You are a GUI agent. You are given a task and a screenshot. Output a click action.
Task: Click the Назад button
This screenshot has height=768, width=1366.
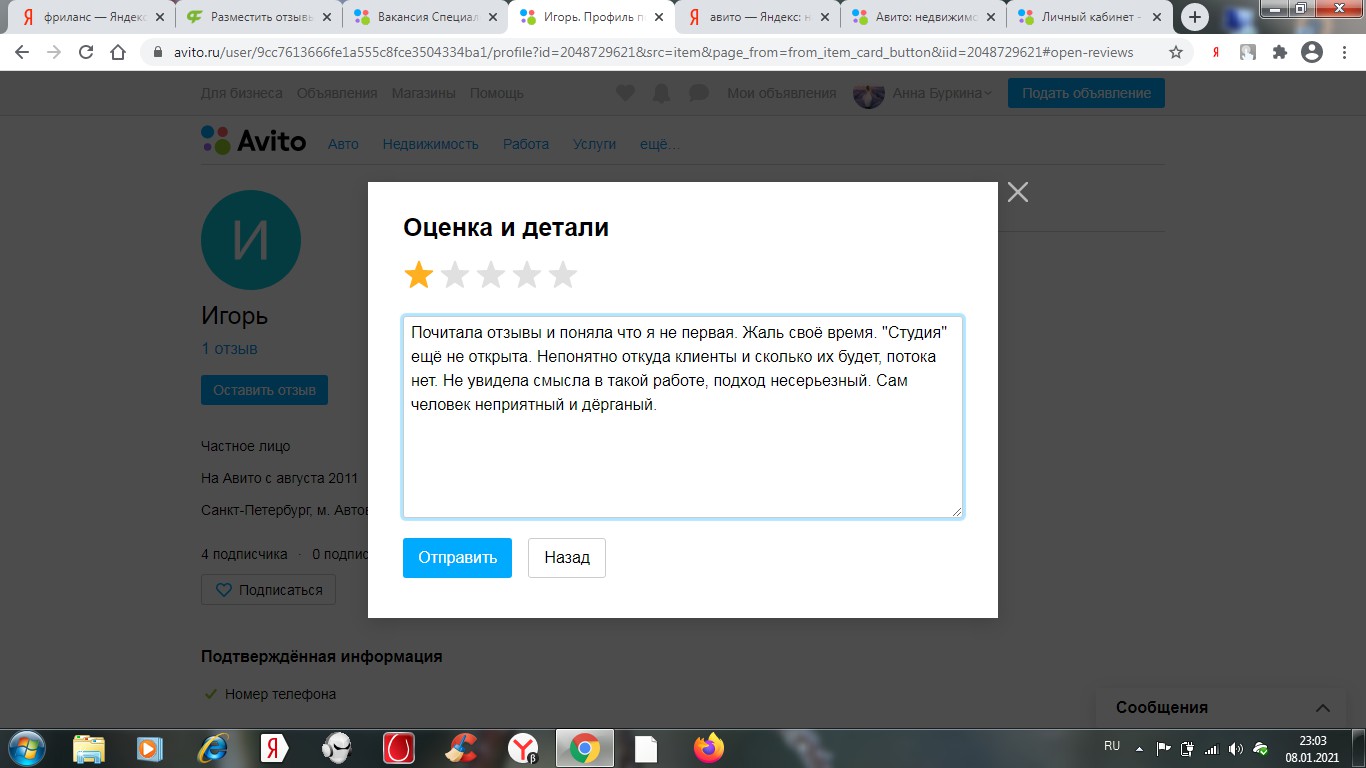[567, 558]
